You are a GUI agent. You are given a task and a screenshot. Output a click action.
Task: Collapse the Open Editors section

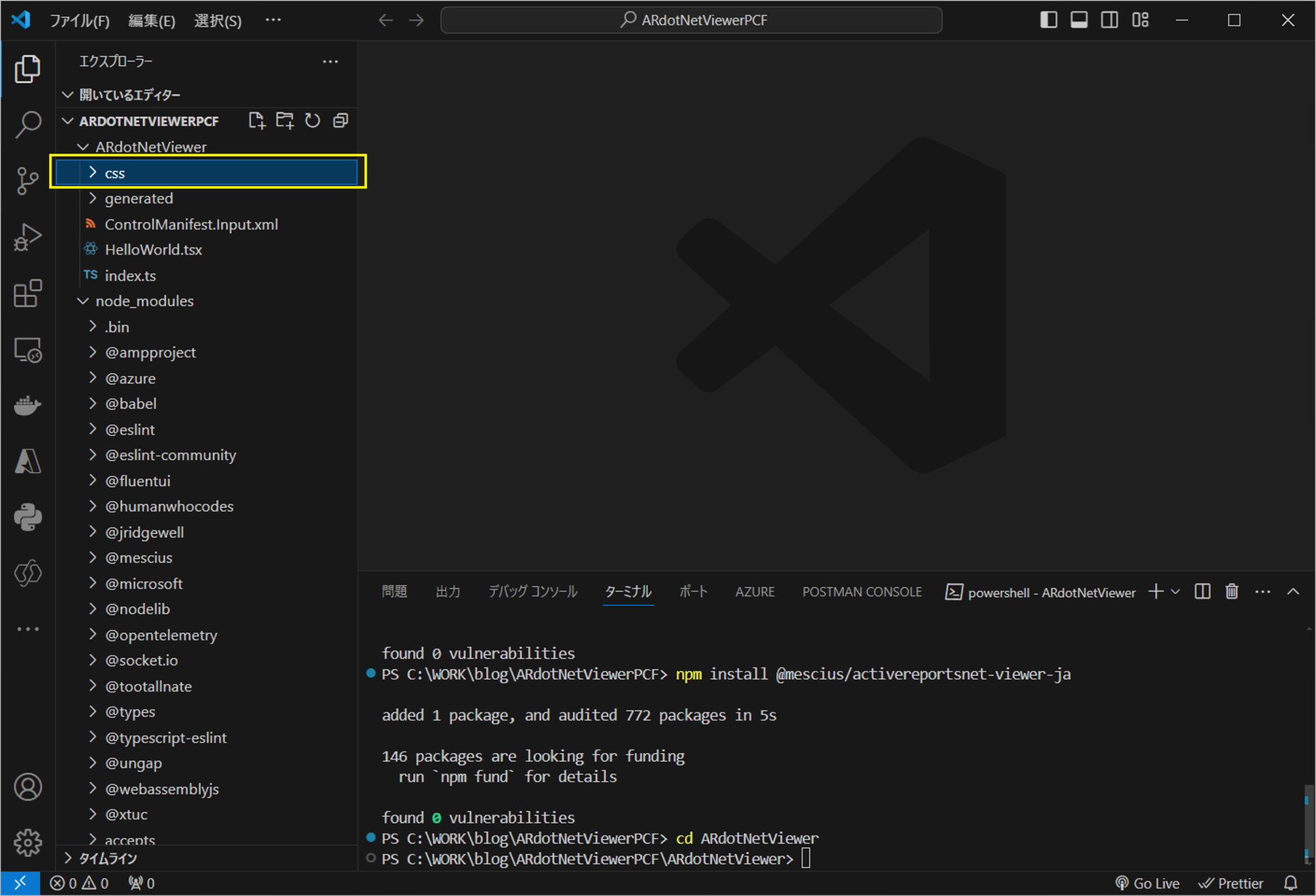[206, 95]
